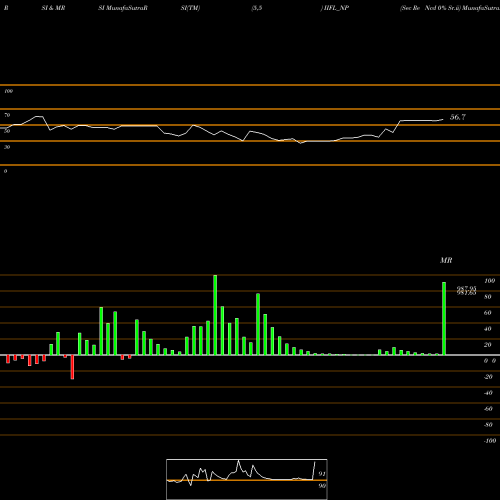Click the last tall green bar beside MR
Image resolution: width=500 pixels, height=500 pixels.
point(444,319)
